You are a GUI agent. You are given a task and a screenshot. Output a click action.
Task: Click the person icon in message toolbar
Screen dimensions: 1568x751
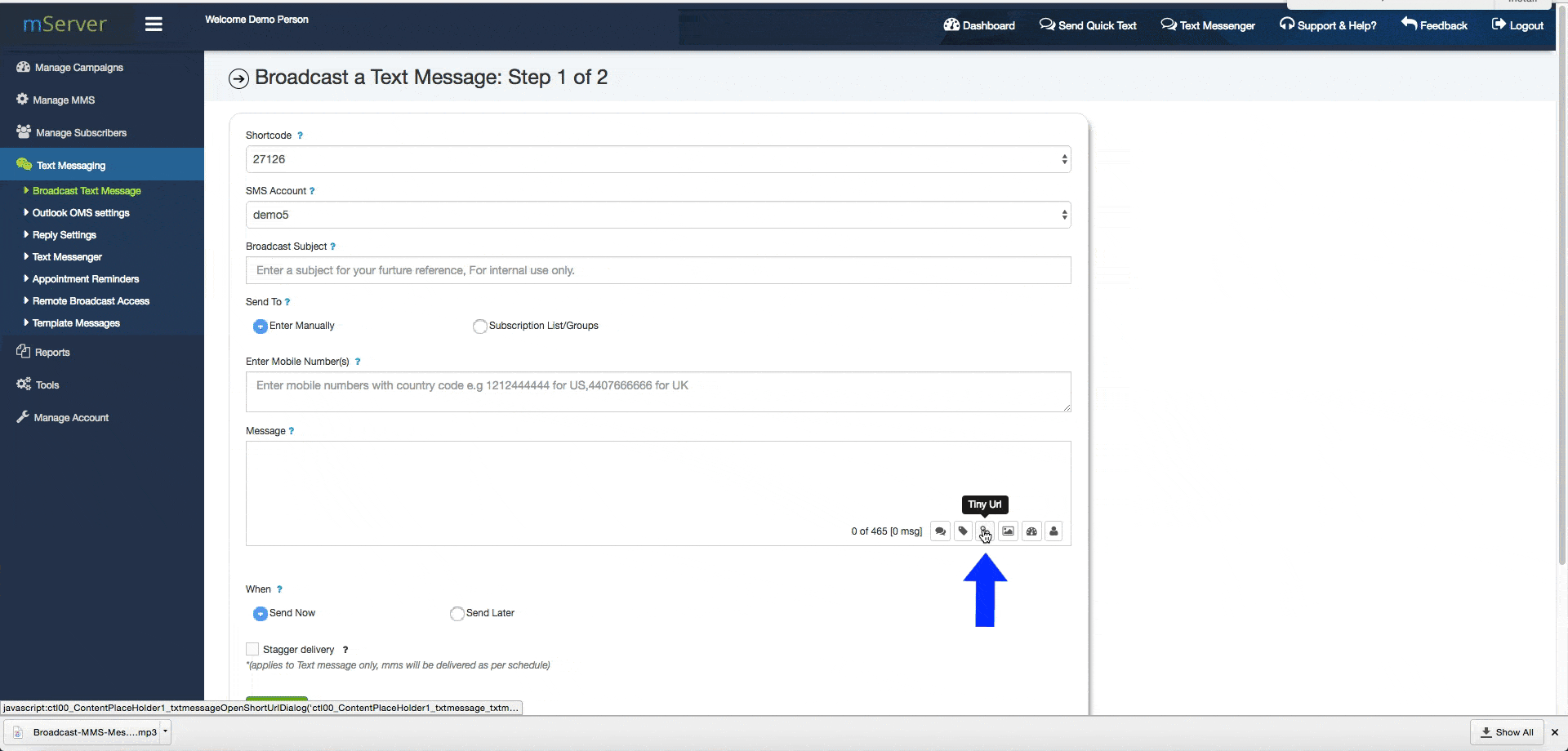[1053, 531]
